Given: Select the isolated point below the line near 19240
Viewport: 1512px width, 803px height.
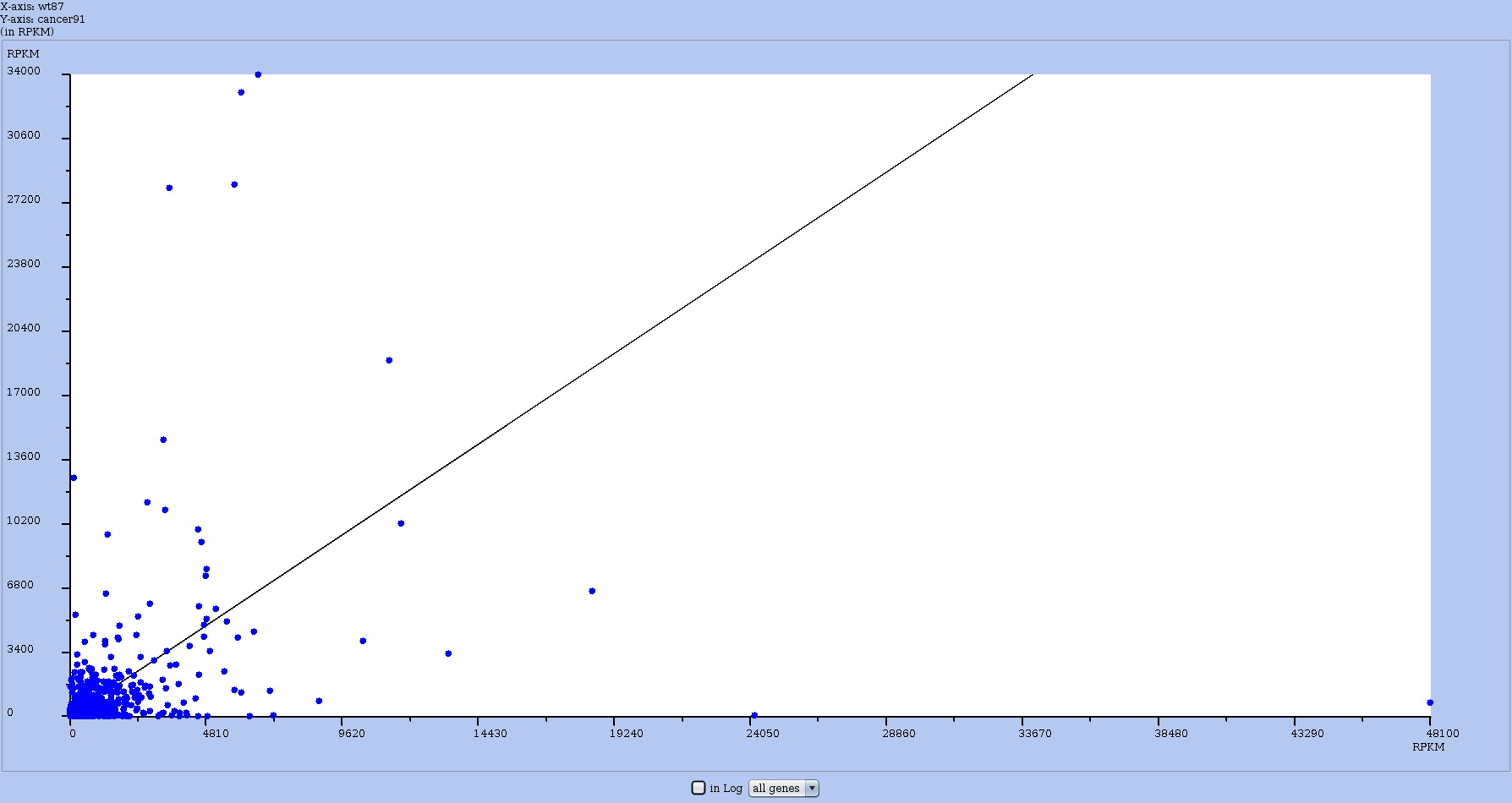Looking at the screenshot, I should coord(592,591).
